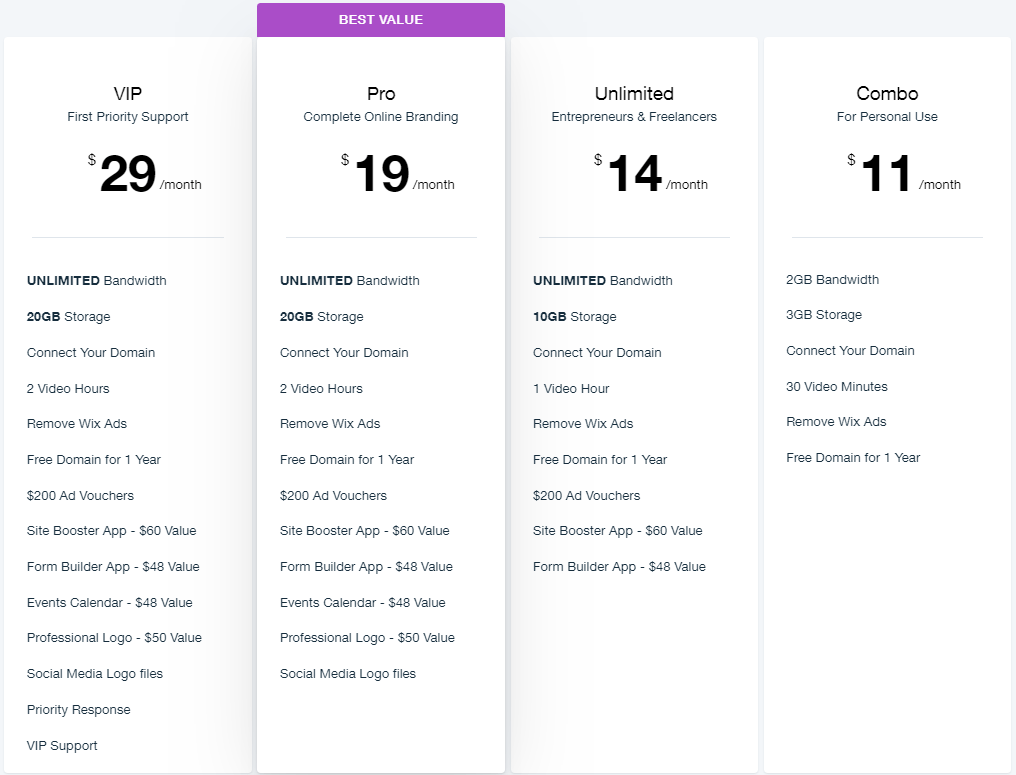This screenshot has height=775, width=1016.
Task: Click the $14 per month price
Action: (651, 174)
